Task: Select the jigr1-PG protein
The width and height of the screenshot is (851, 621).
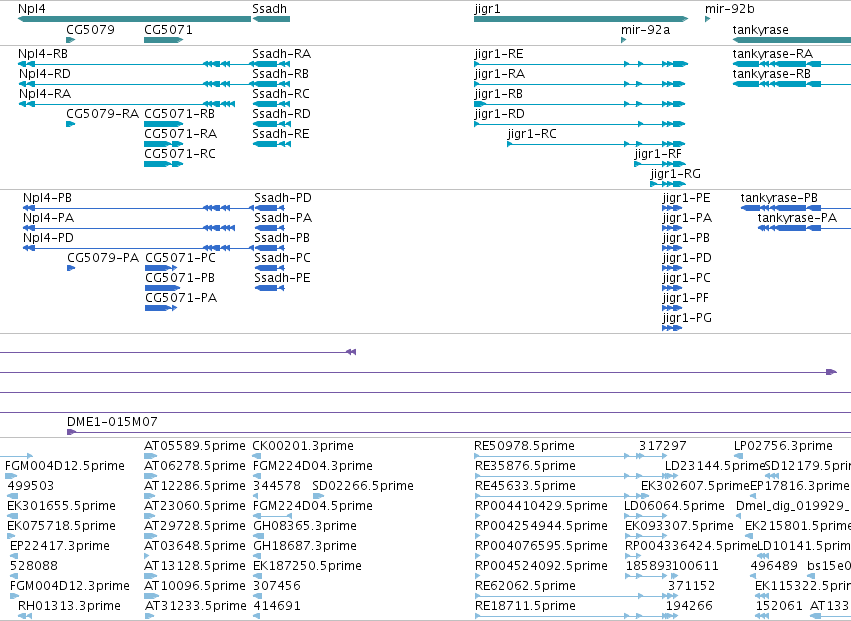Action: [x=672, y=328]
